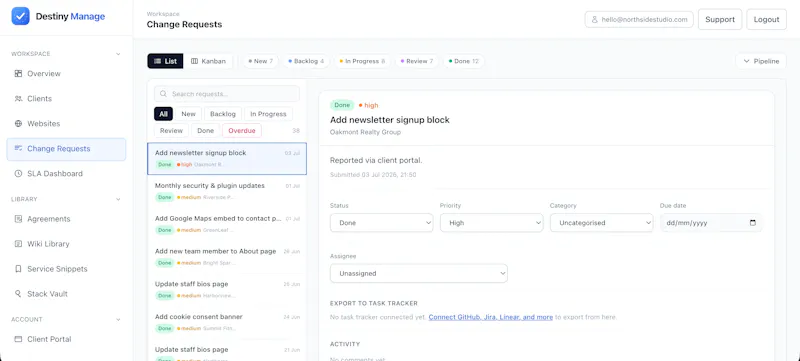Open Overview via its grid icon
The height and width of the screenshot is (361, 800).
(18, 73)
